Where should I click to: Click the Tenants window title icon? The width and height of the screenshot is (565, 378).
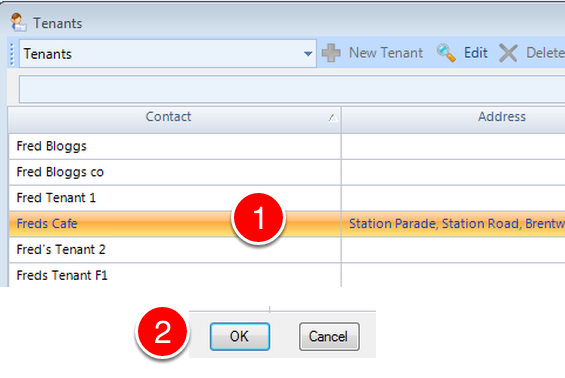click(x=18, y=22)
